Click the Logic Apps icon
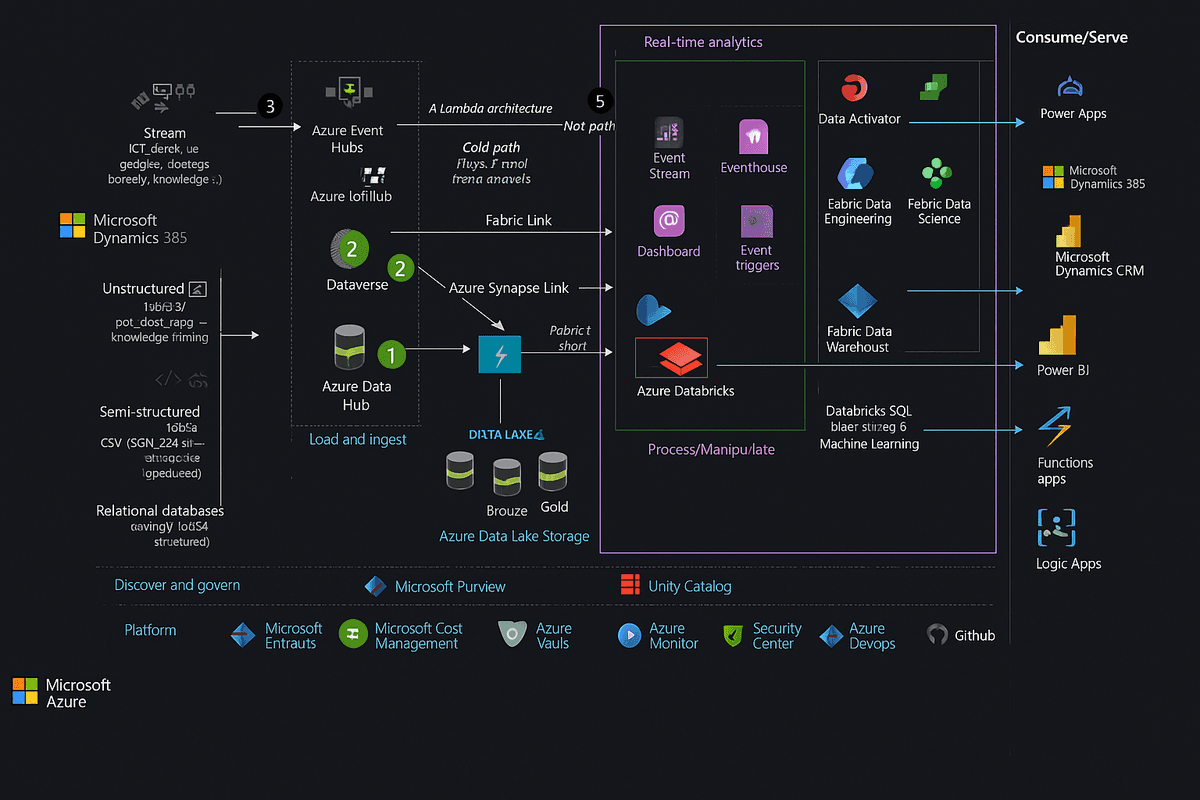 point(1056,527)
